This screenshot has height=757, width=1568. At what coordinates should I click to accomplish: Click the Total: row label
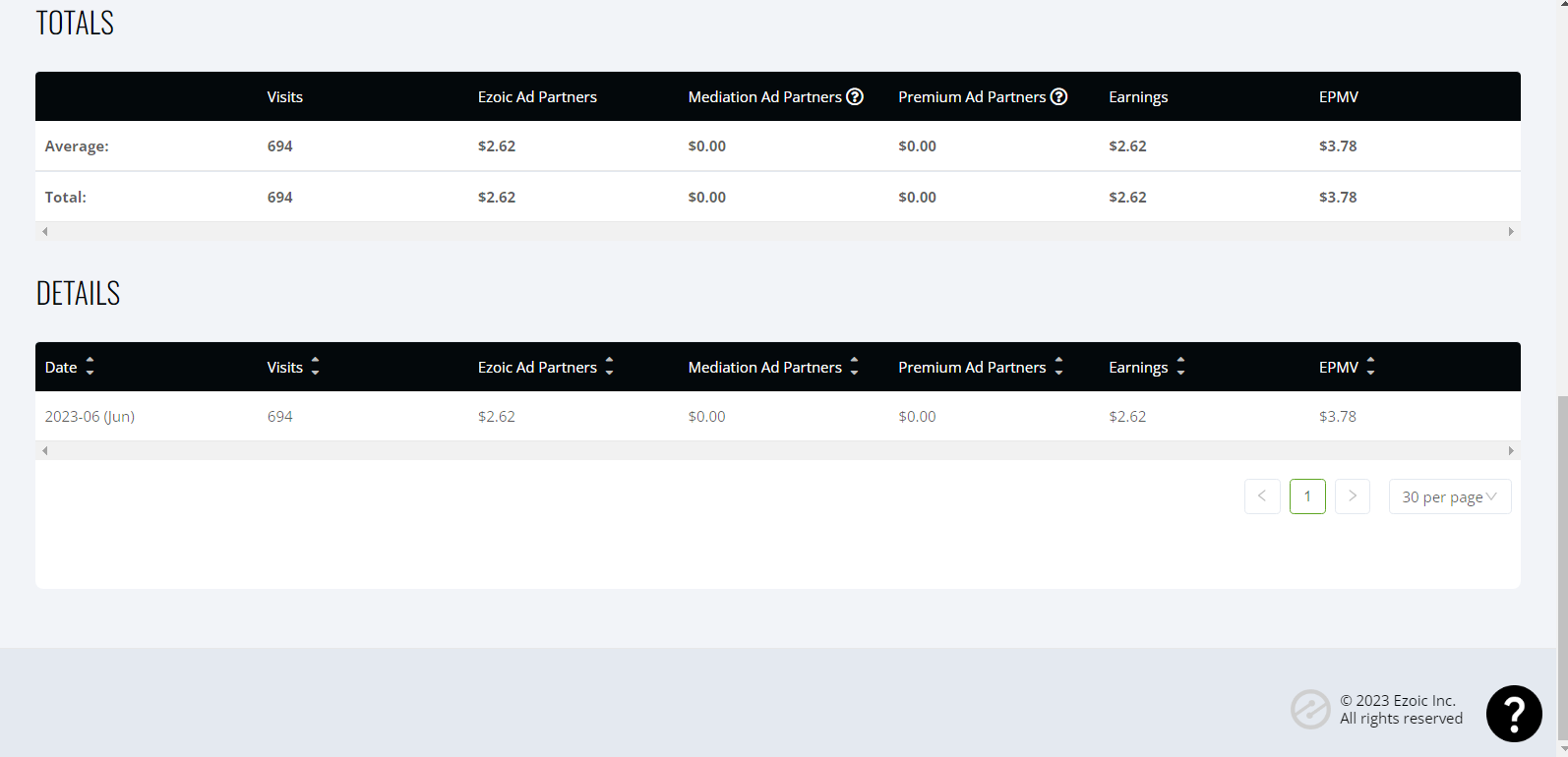65,198
